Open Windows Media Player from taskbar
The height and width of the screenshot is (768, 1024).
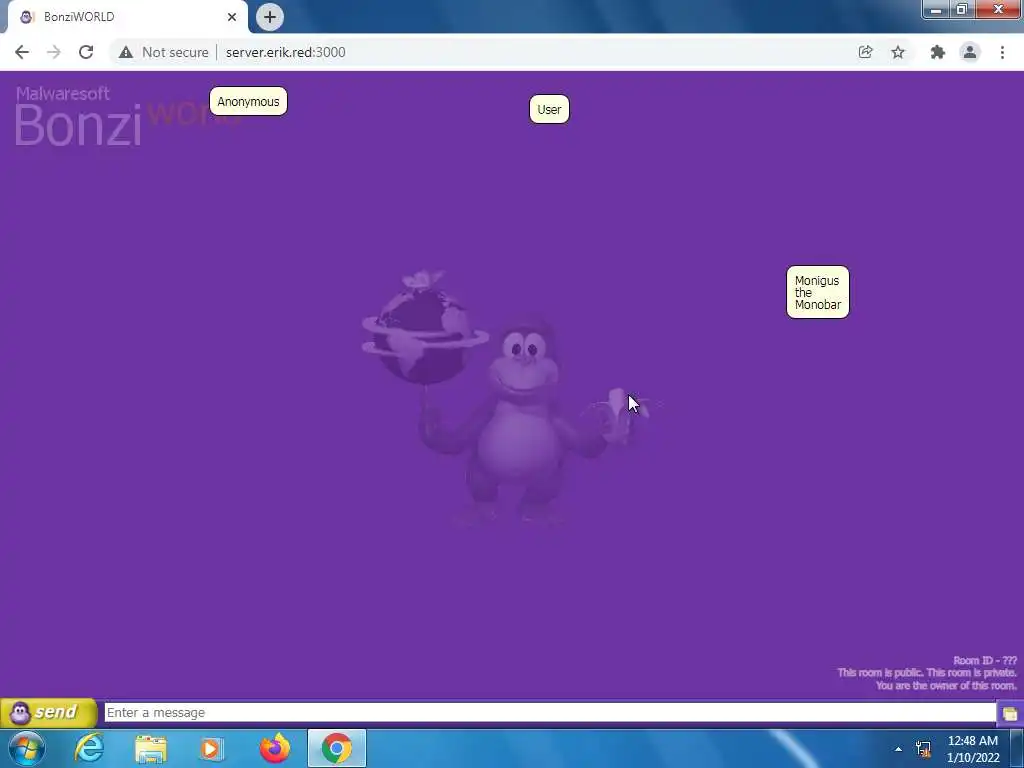pos(211,748)
